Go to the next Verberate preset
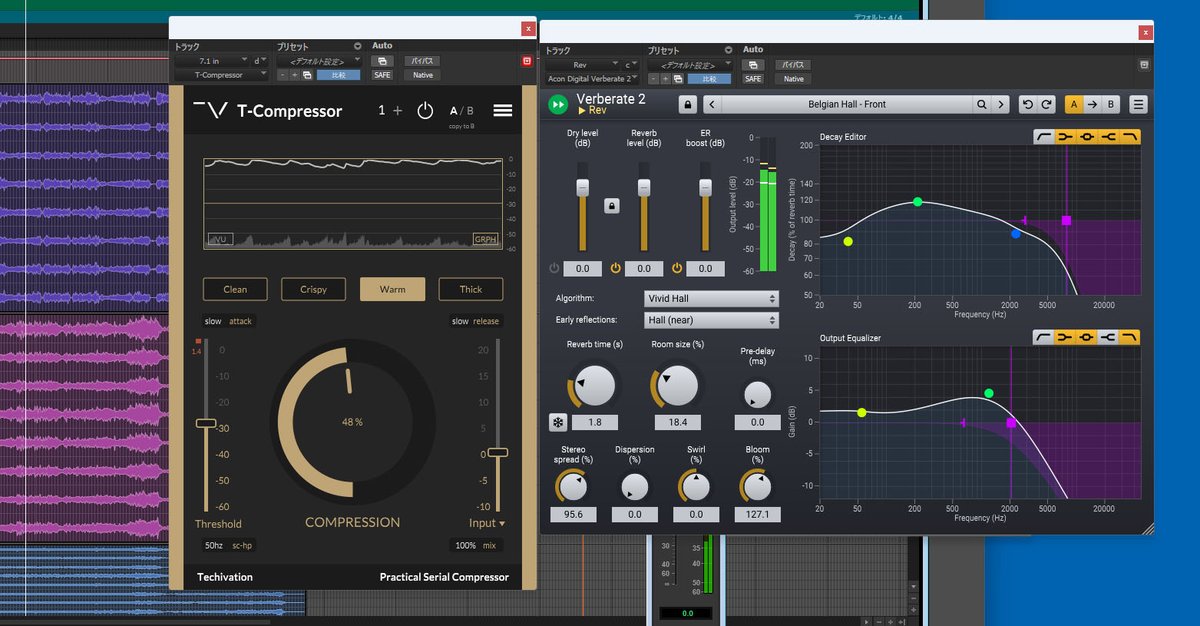 click(x=1001, y=104)
